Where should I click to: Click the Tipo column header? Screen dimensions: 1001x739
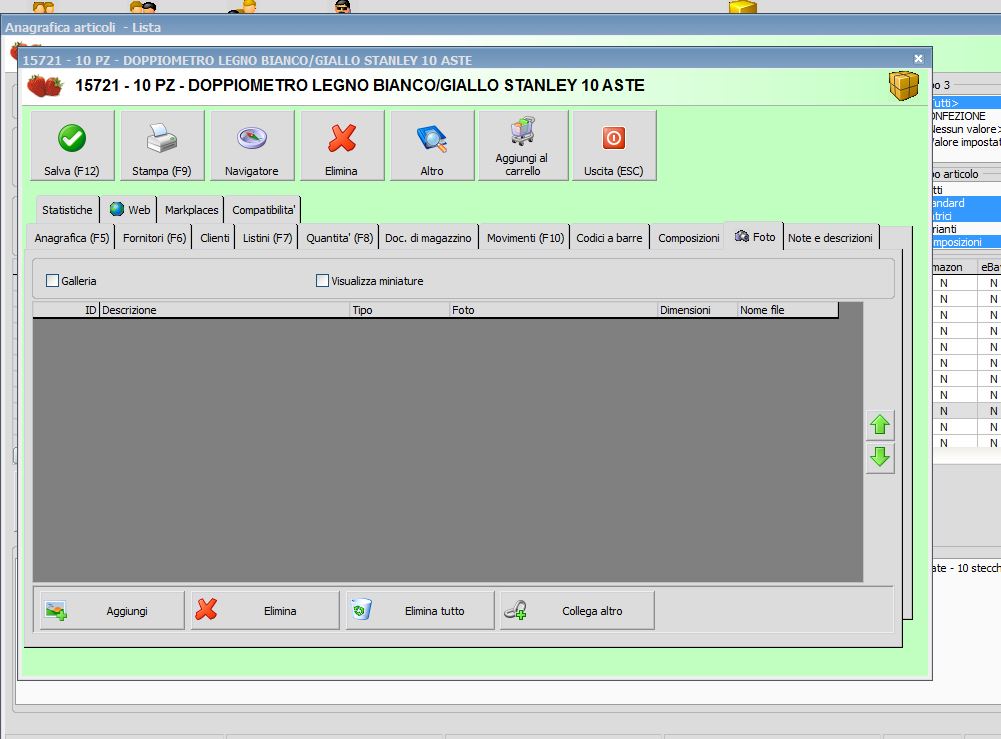(400, 310)
